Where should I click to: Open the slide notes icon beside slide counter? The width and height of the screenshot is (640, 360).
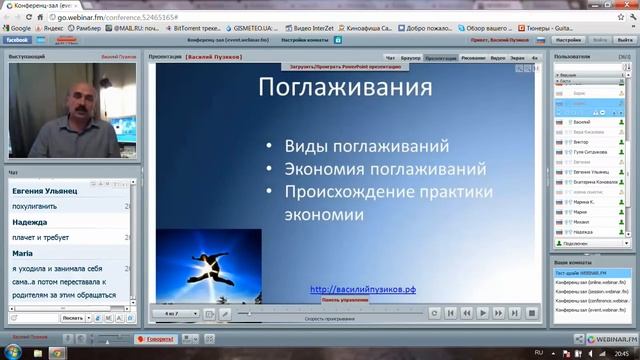209,314
